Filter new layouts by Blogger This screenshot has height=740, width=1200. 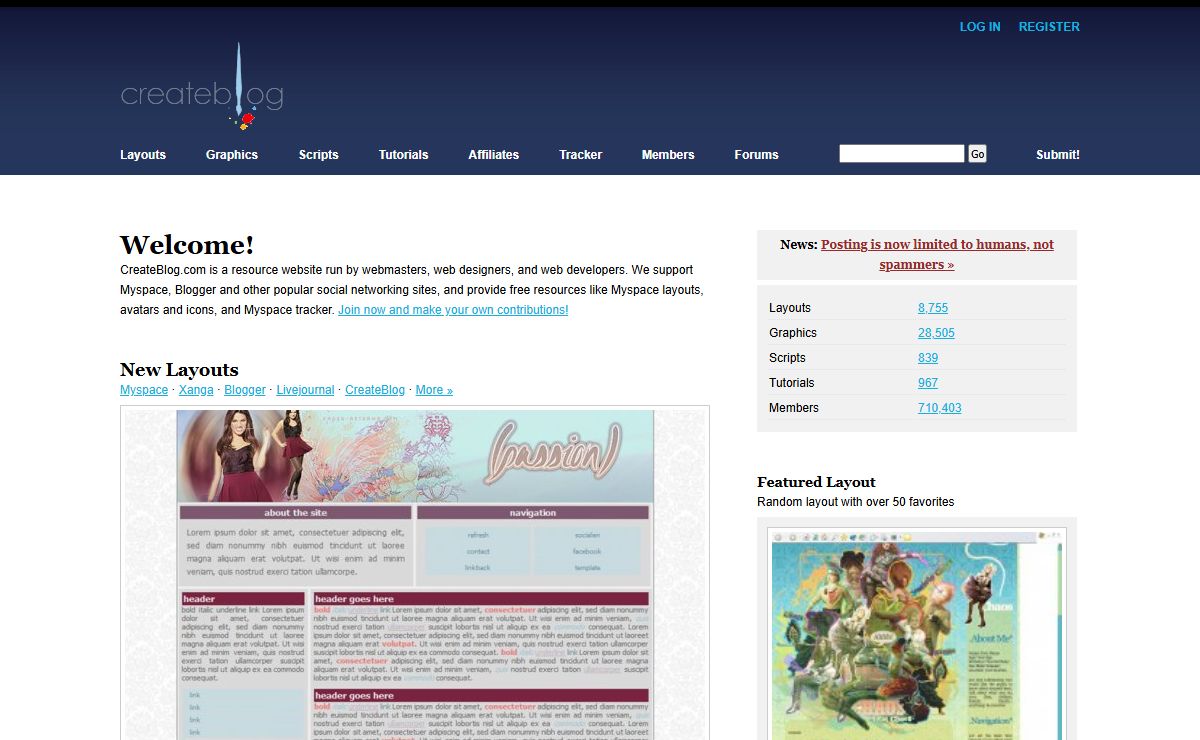tap(245, 390)
